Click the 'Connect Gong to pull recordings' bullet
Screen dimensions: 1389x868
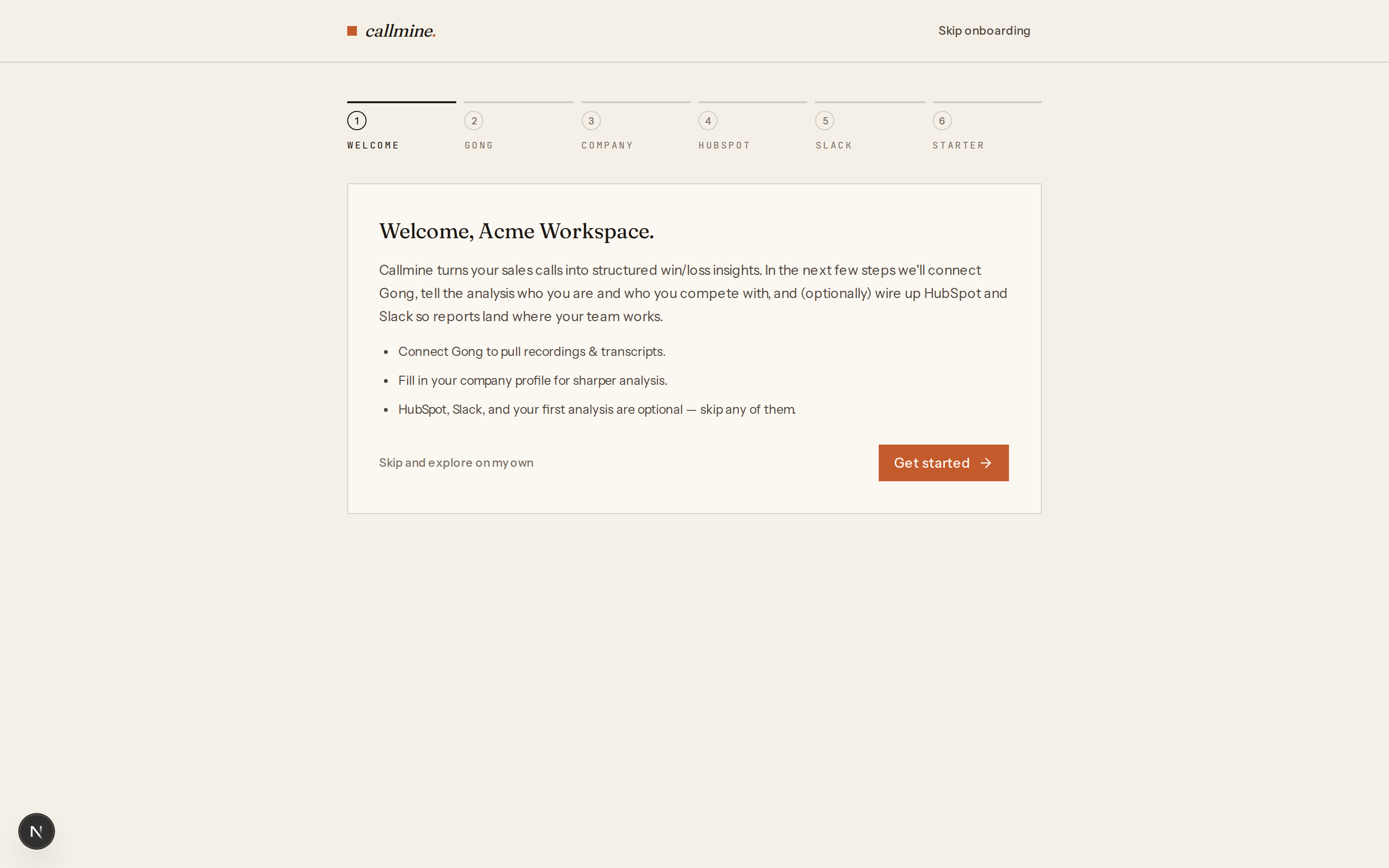(x=531, y=352)
